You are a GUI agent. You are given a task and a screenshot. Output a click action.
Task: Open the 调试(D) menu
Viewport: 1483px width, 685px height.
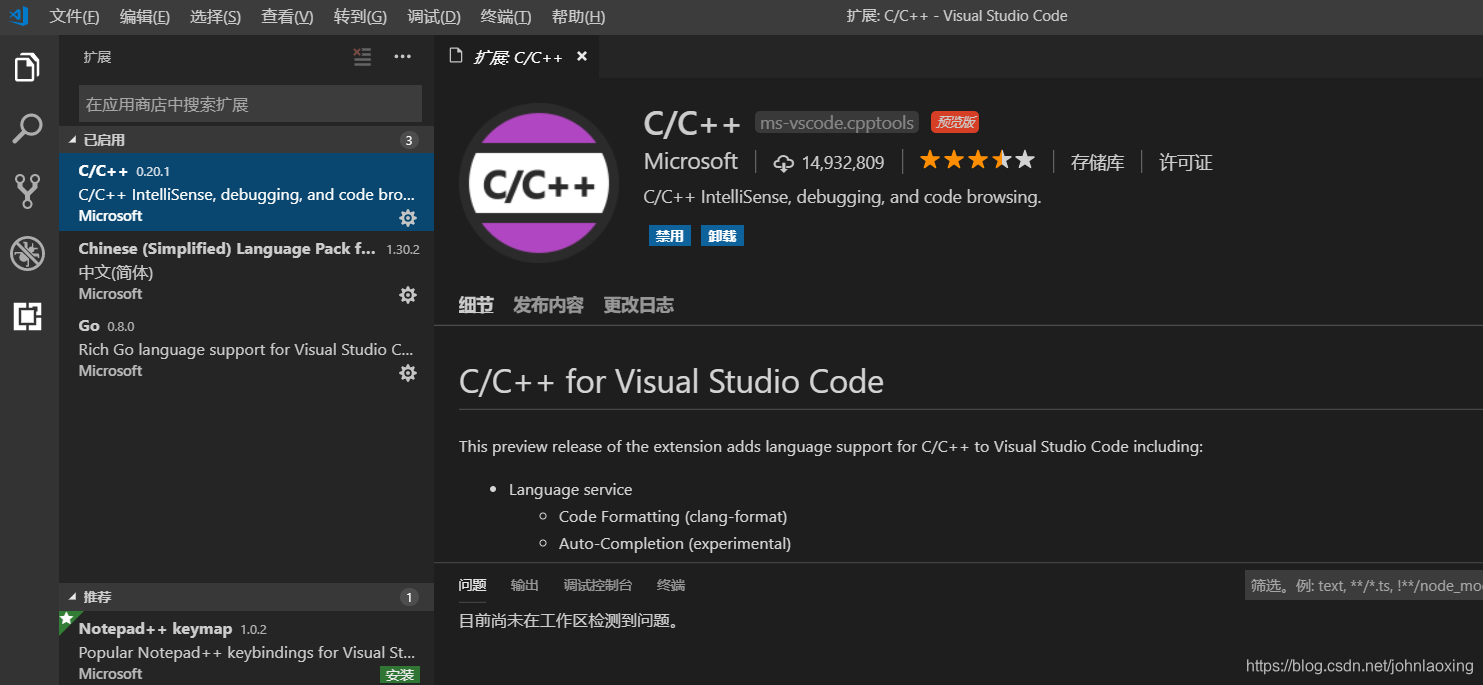pyautogui.click(x=434, y=17)
